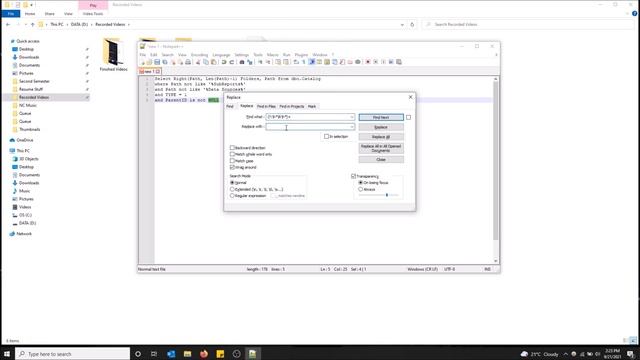
Task: Click the New file icon in Notepad++ toolbar
Action: [142, 62]
